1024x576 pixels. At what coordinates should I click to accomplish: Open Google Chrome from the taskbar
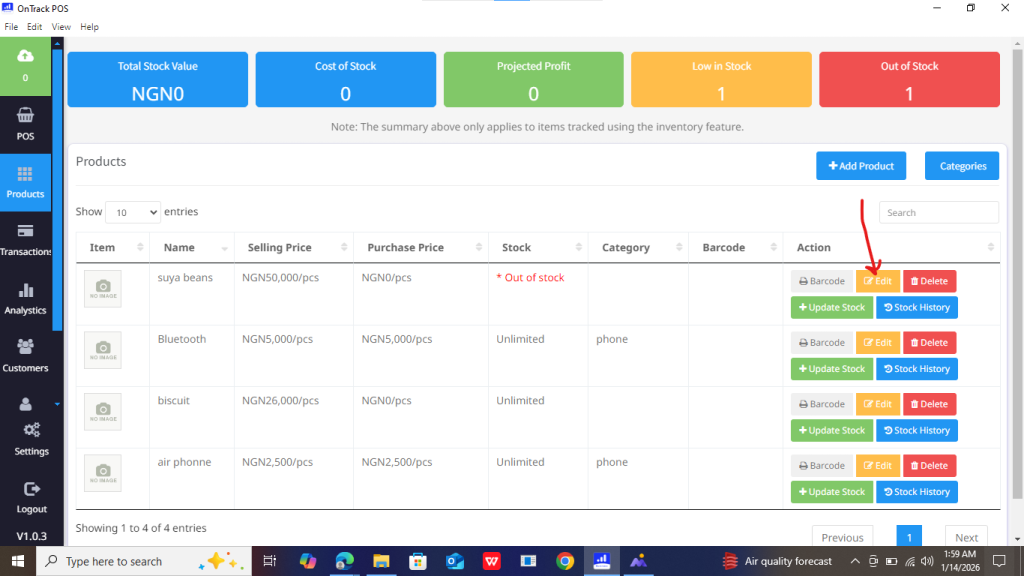(565, 561)
